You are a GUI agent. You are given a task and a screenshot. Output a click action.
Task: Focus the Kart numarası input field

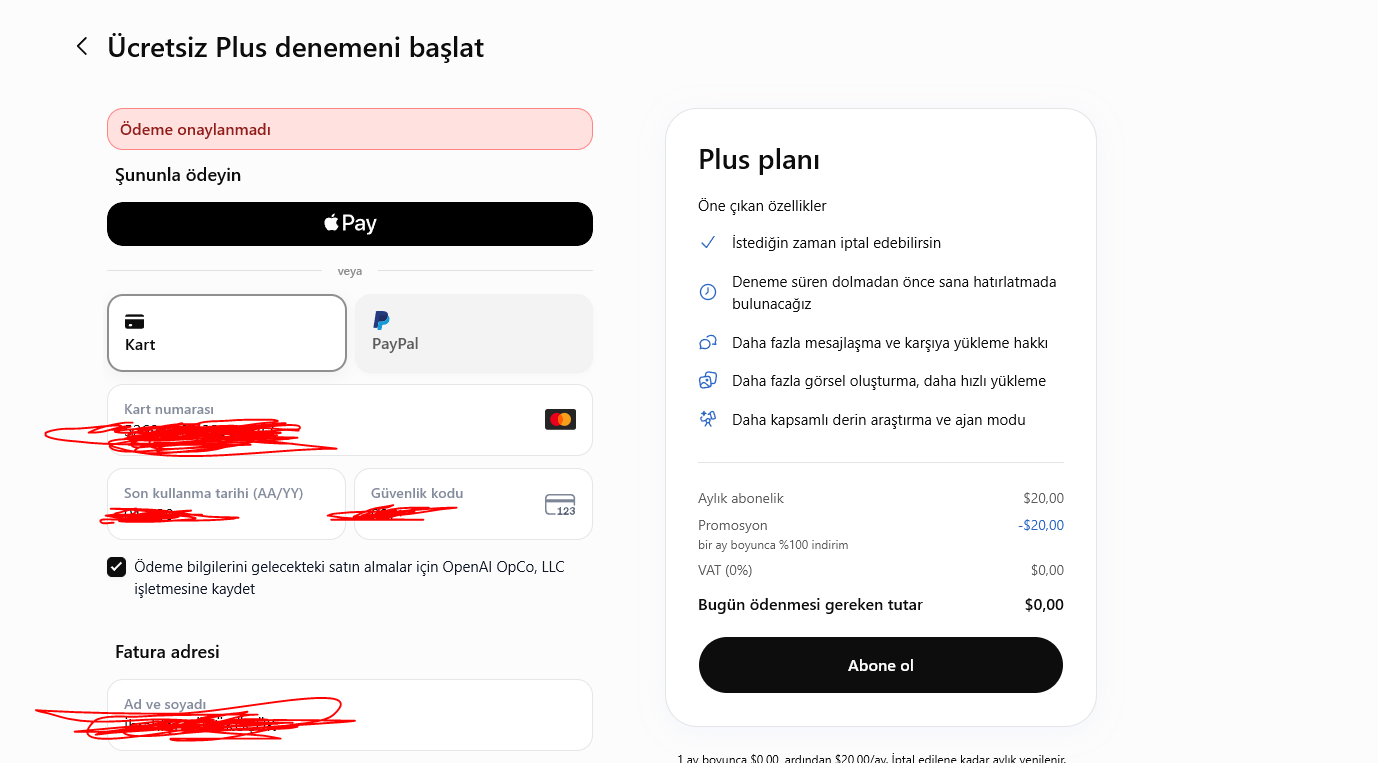click(x=350, y=420)
